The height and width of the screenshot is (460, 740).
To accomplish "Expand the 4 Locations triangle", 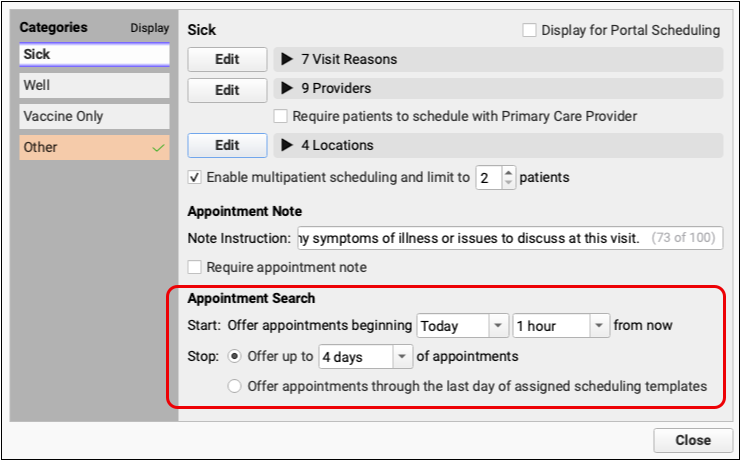I will (x=288, y=146).
